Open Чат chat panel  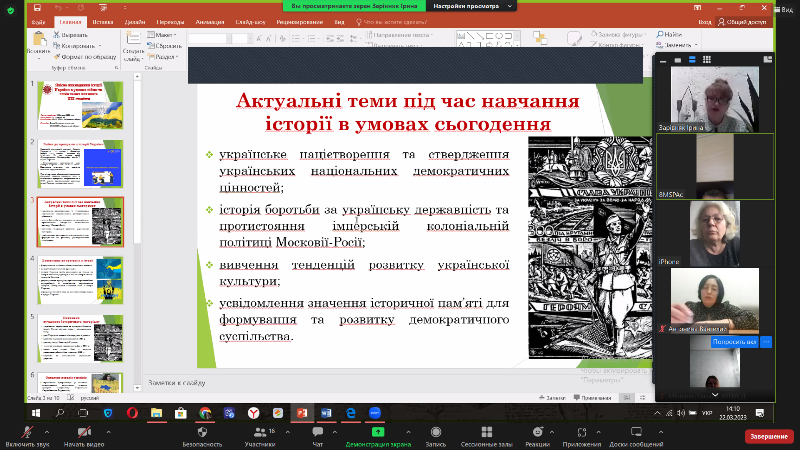tap(317, 437)
